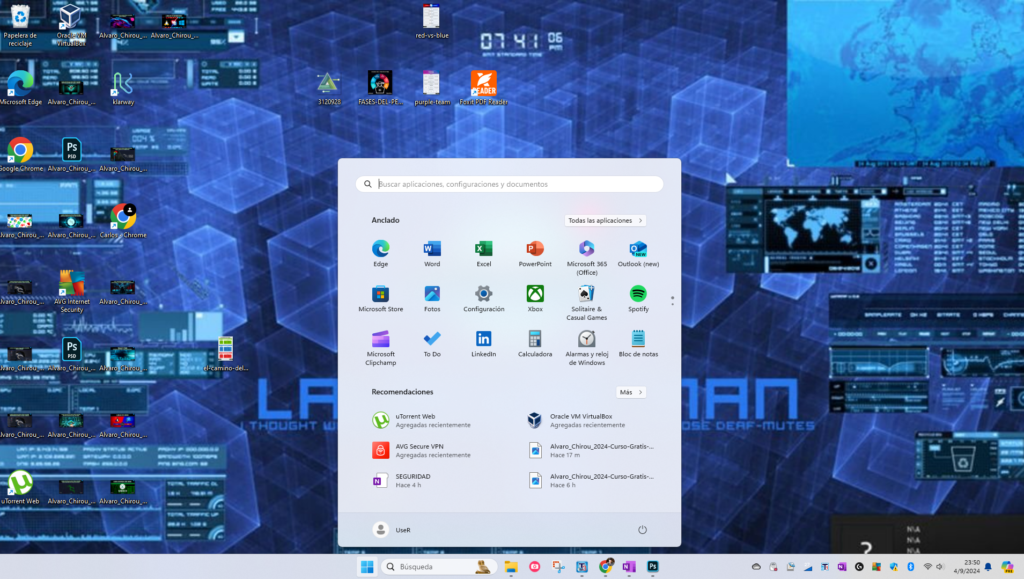1024x579 pixels.
Task: Click the power button in Start menu
Action: point(642,530)
